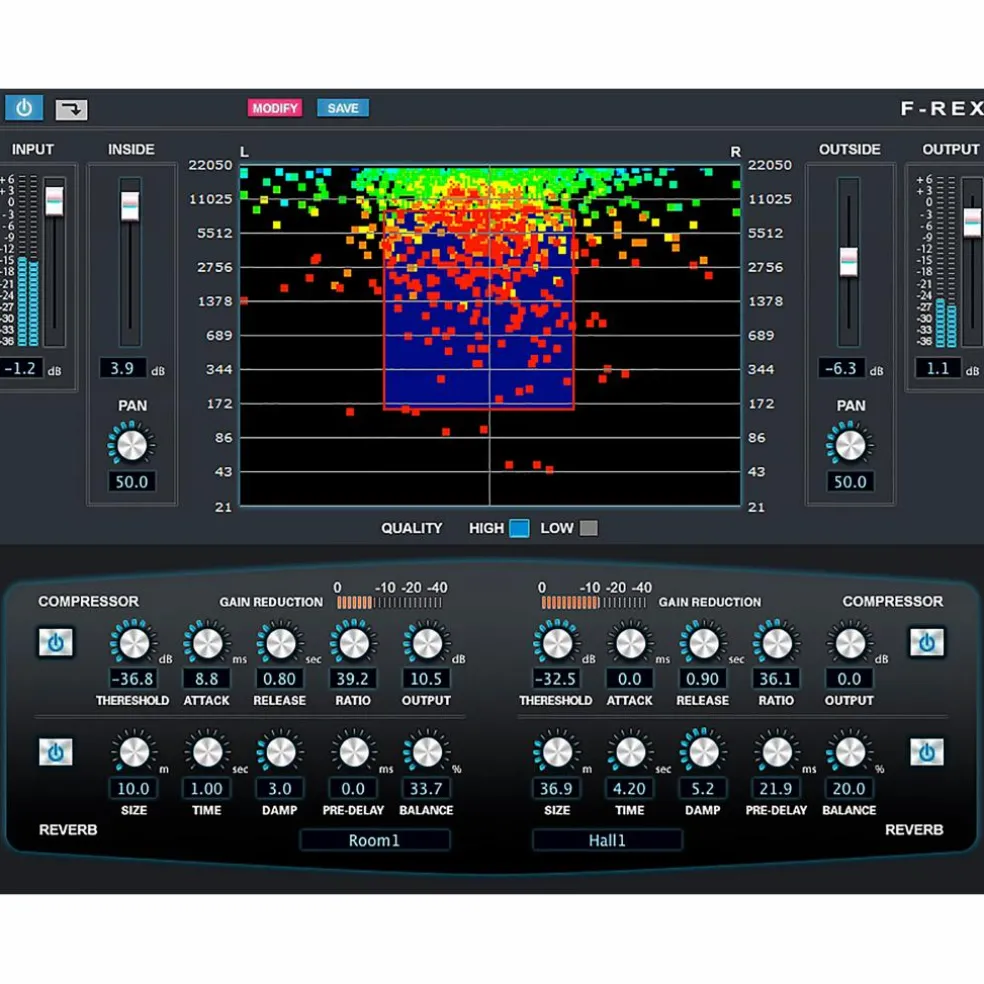Click the OUTSIDE PAN knob

850,446
